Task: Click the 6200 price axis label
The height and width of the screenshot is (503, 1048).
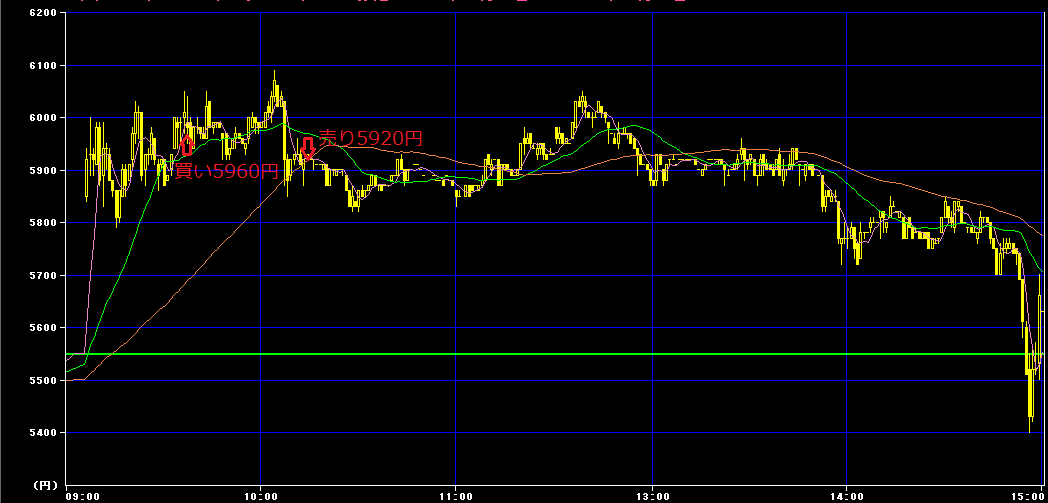Action: pos(45,13)
